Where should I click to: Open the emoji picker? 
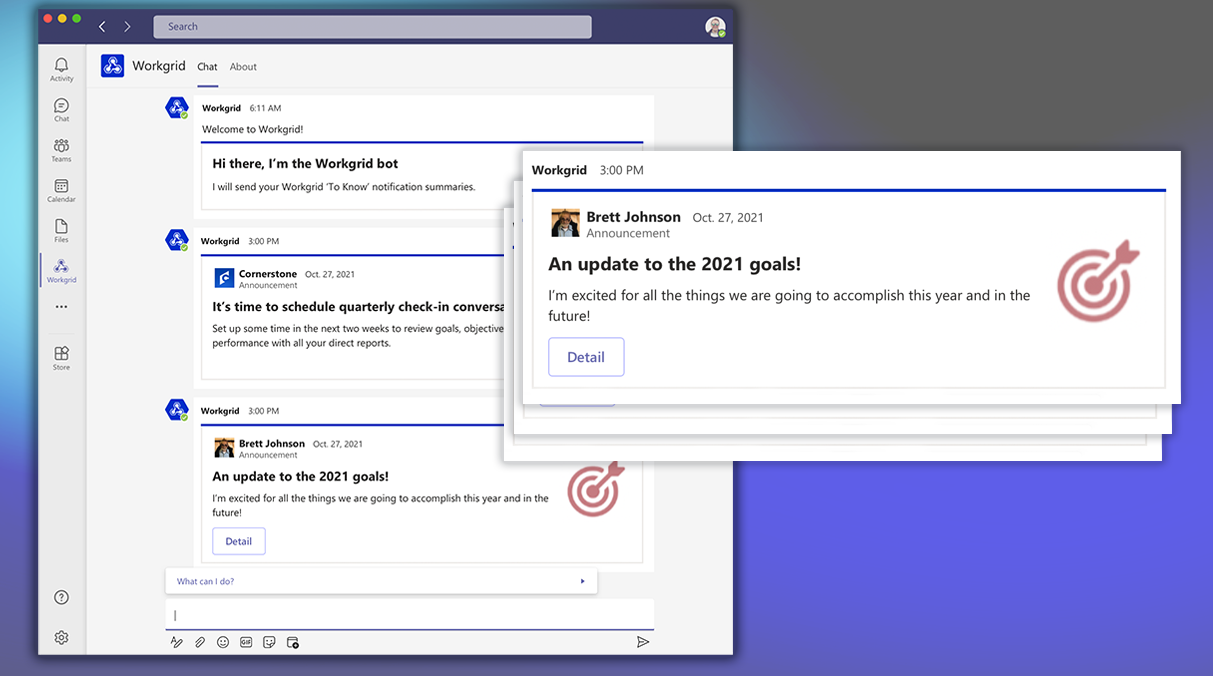223,642
